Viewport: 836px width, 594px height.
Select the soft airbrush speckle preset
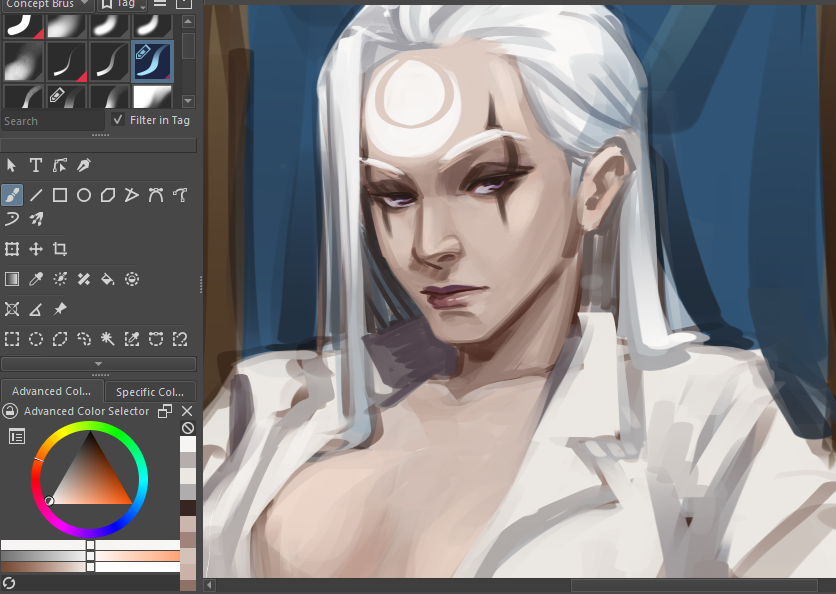click(23, 61)
